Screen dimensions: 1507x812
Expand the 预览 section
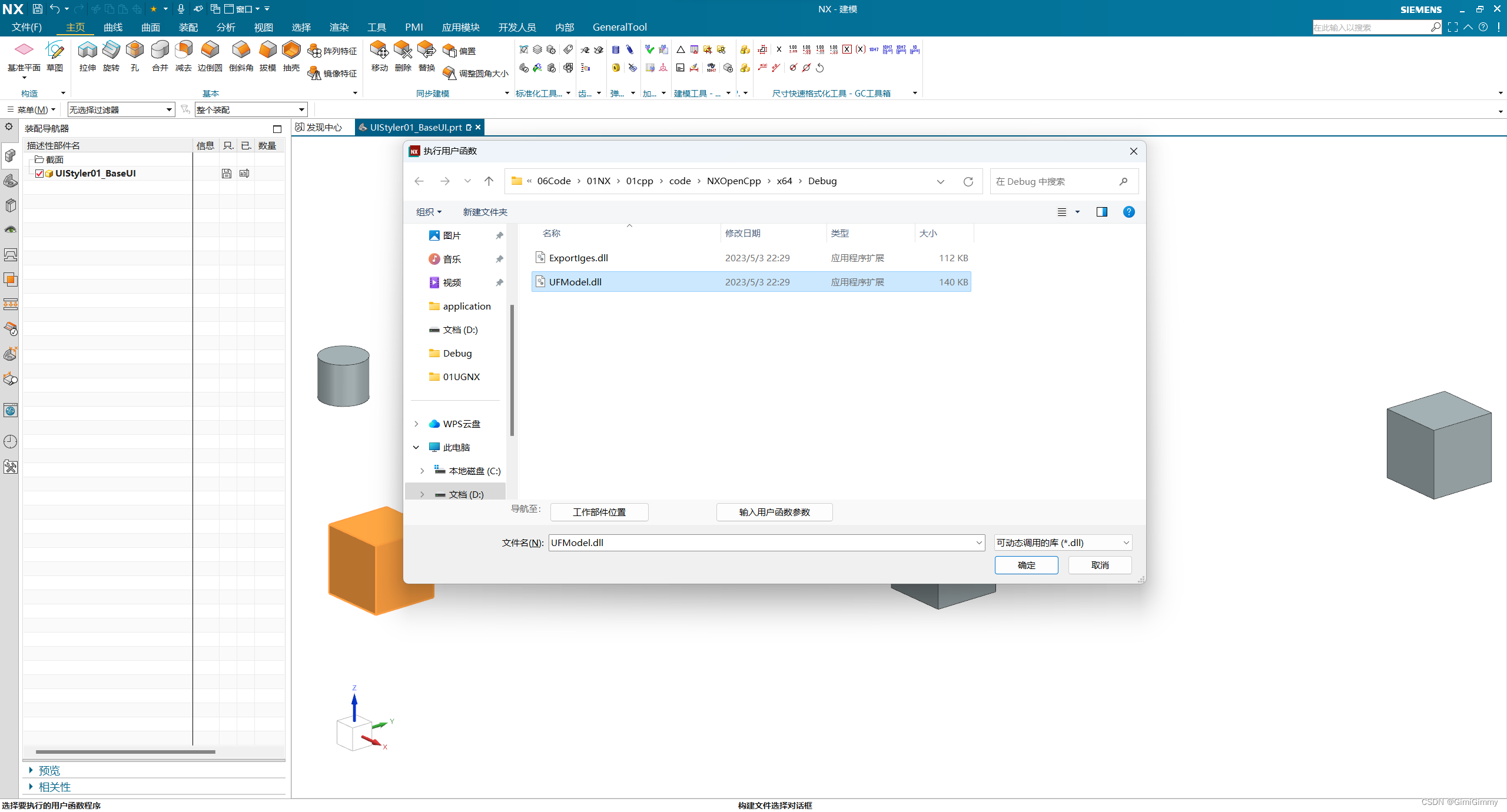[x=31, y=770]
